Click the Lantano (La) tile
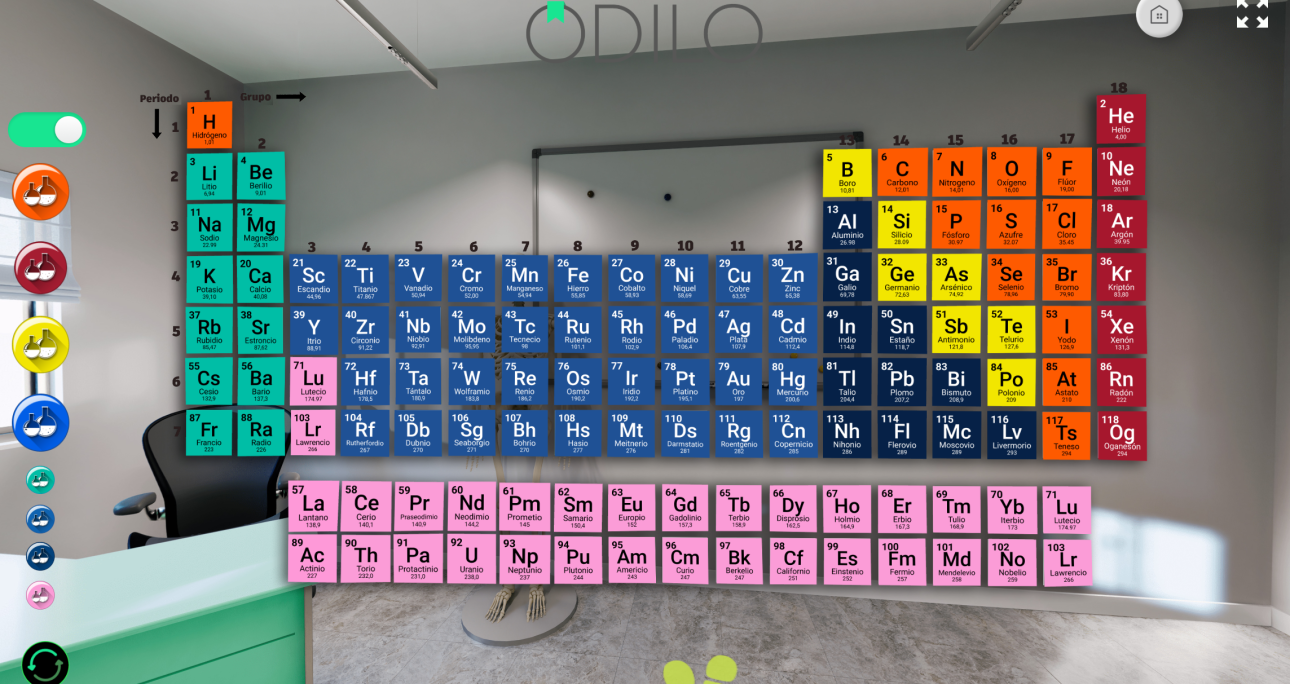Viewport: 1290px width, 684px height. tap(314, 506)
